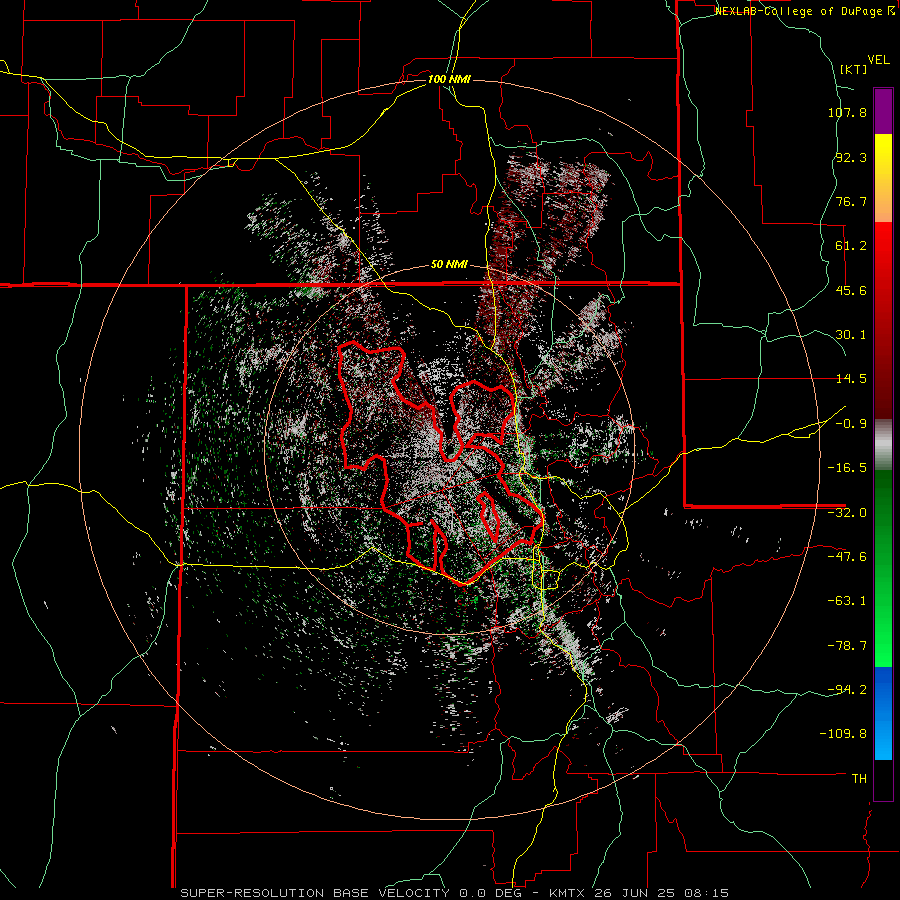Click the 76.7 velocity scale value
Screen dimensions: 900x900
851,201
